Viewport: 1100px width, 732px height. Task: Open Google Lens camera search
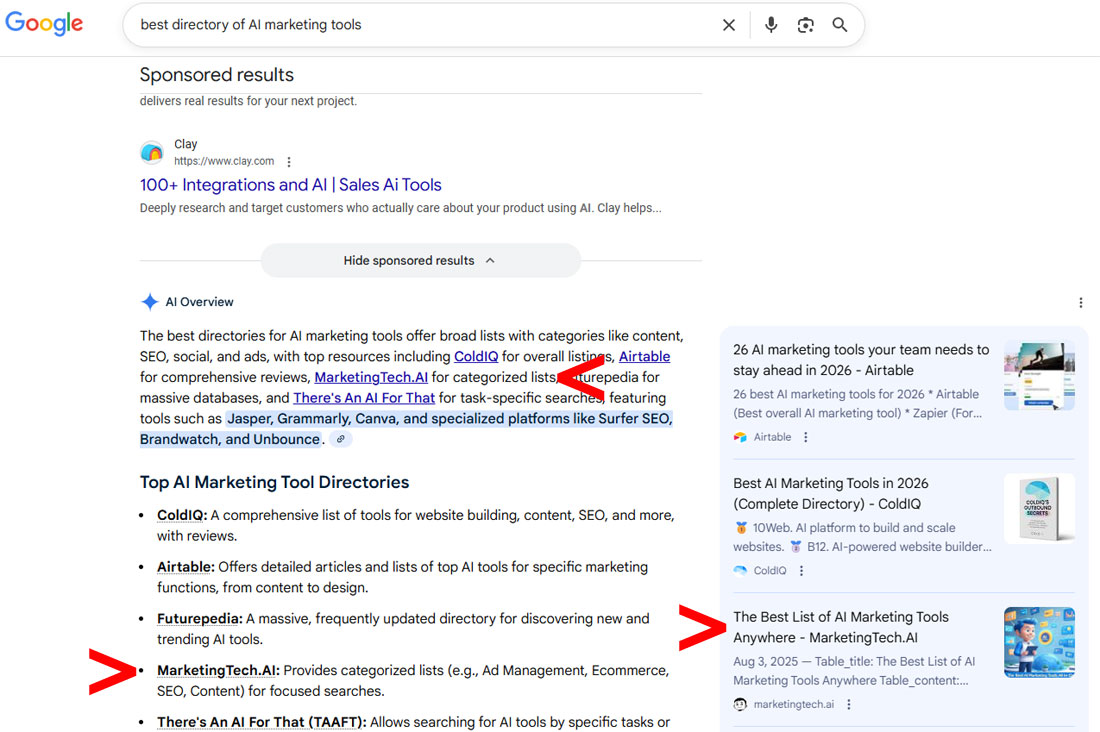pos(805,25)
